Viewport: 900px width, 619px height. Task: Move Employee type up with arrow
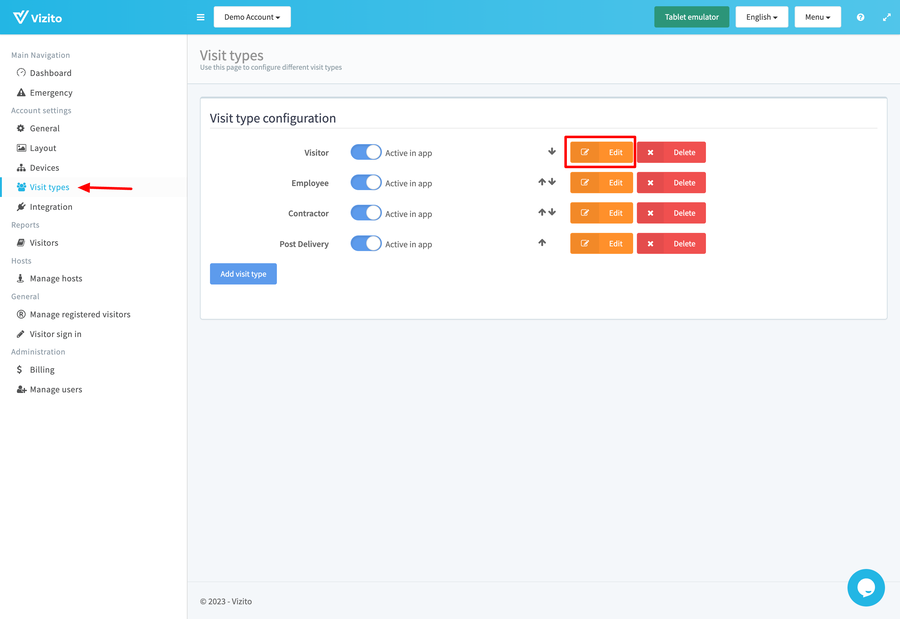click(542, 183)
